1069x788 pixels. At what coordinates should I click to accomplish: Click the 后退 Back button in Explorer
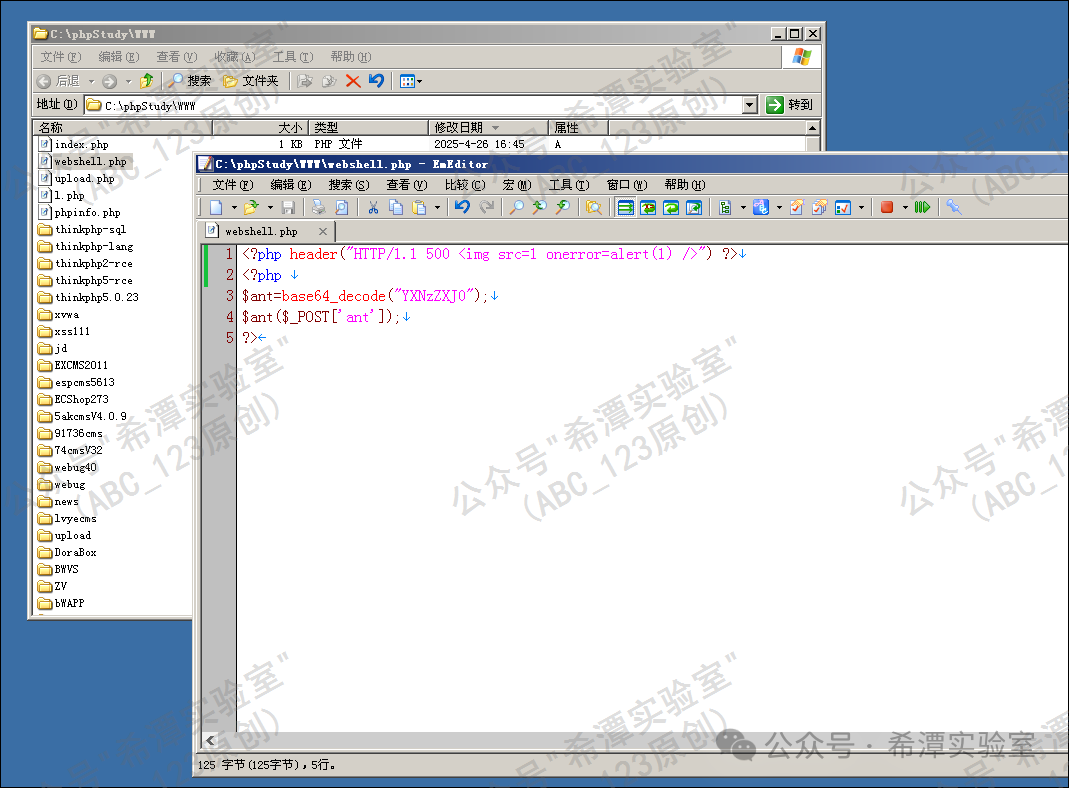(x=59, y=81)
